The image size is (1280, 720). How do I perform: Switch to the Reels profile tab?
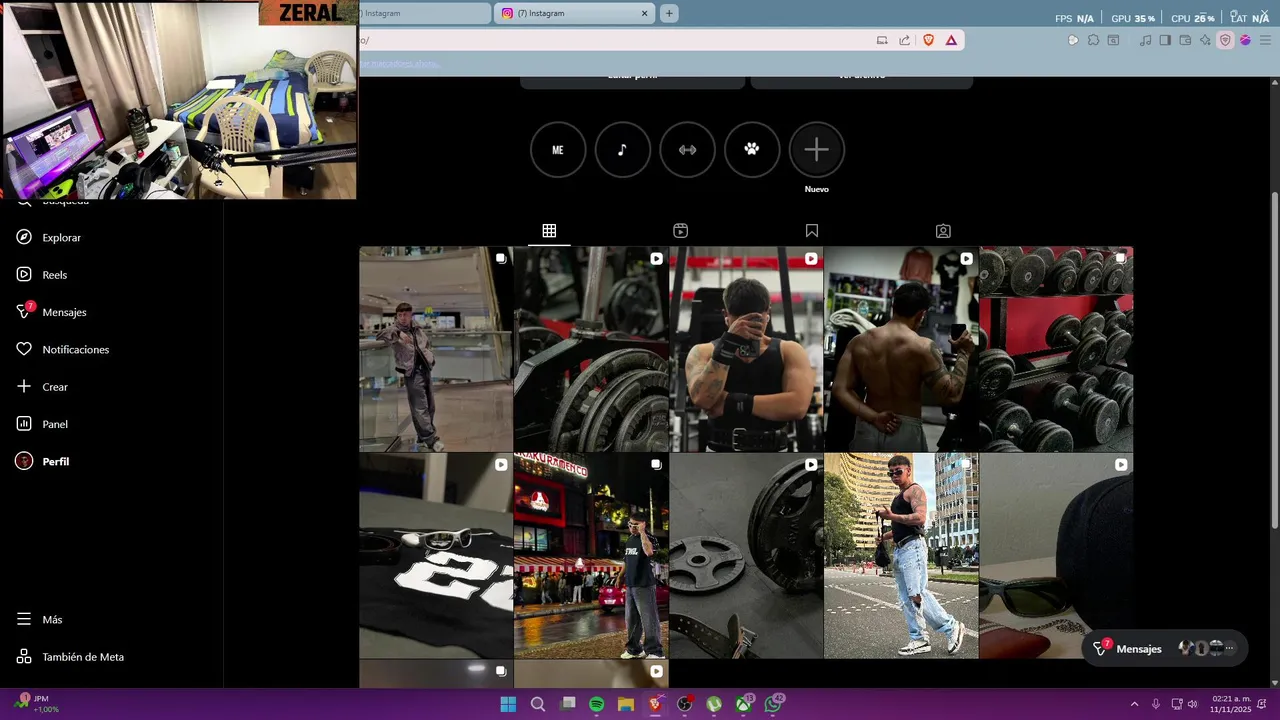coord(681,231)
